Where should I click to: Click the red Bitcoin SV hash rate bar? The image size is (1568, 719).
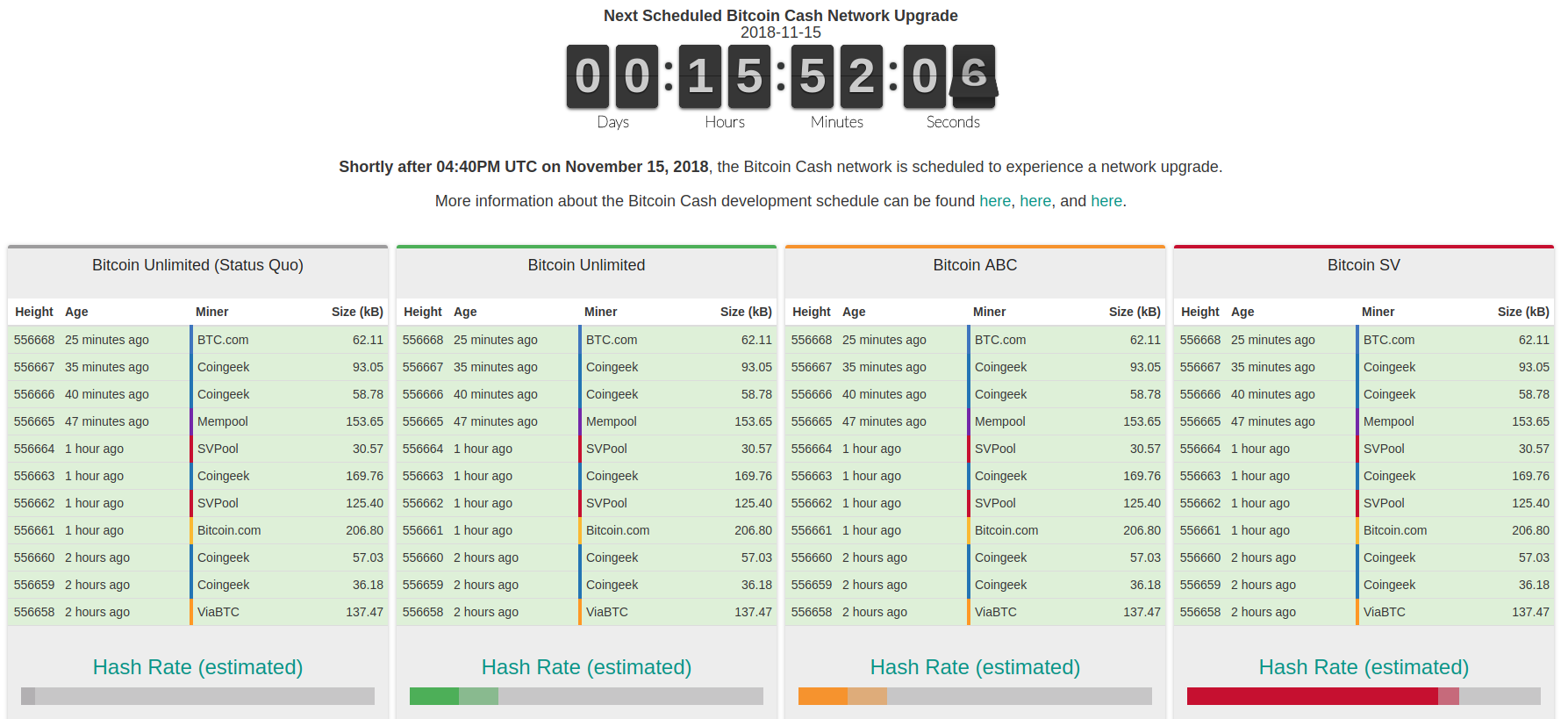coord(1364,696)
